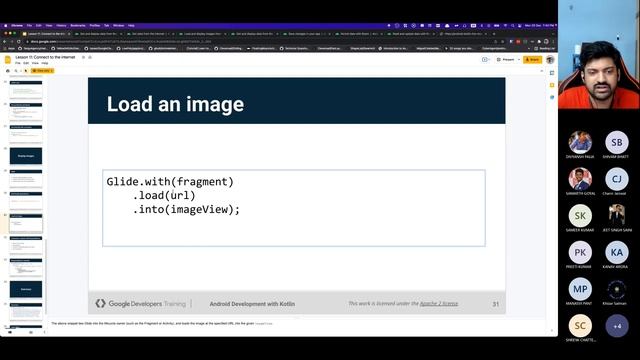Click Android Development with Kotlin footer text
The width and height of the screenshot is (640, 360).
(x=252, y=304)
